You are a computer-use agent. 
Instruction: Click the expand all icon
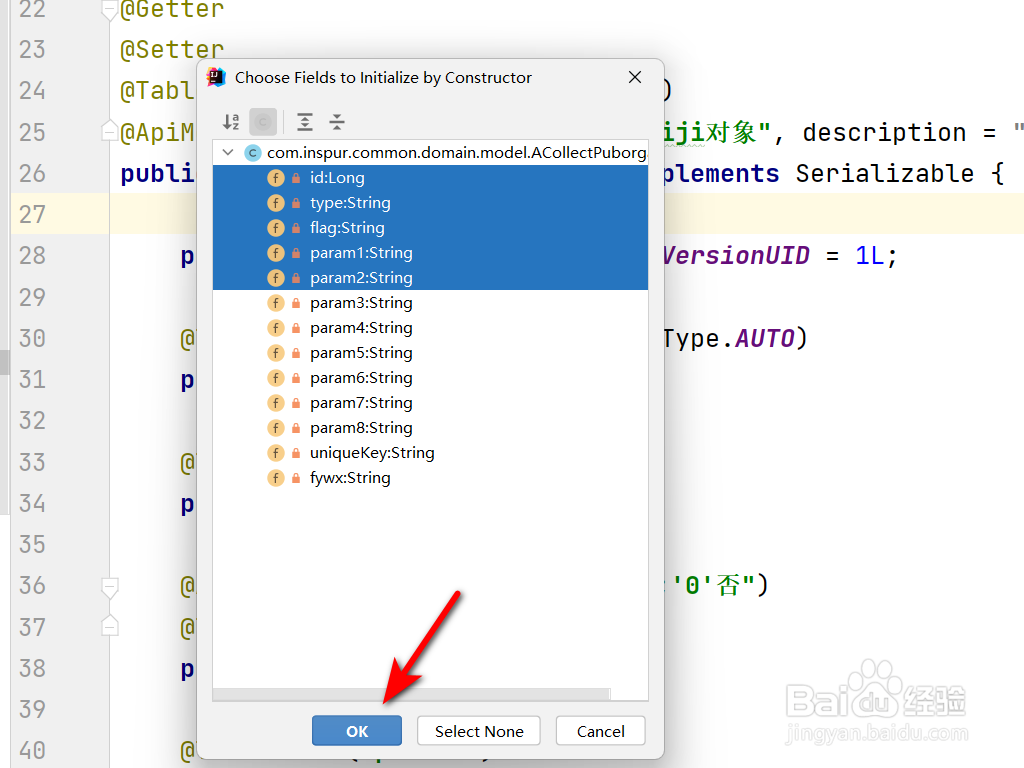click(x=304, y=121)
